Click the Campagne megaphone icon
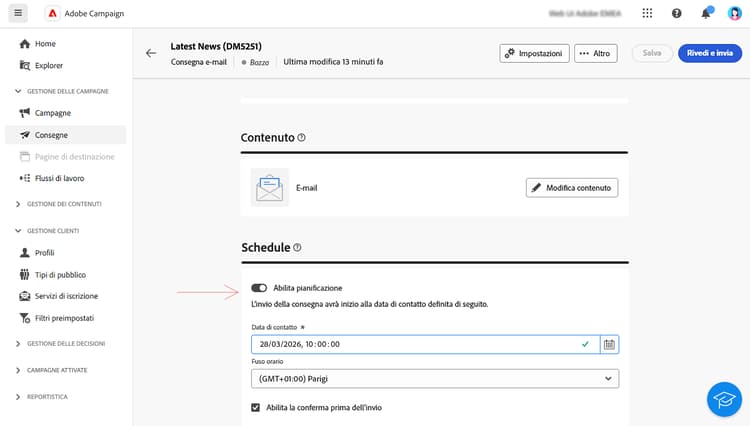 (25, 113)
